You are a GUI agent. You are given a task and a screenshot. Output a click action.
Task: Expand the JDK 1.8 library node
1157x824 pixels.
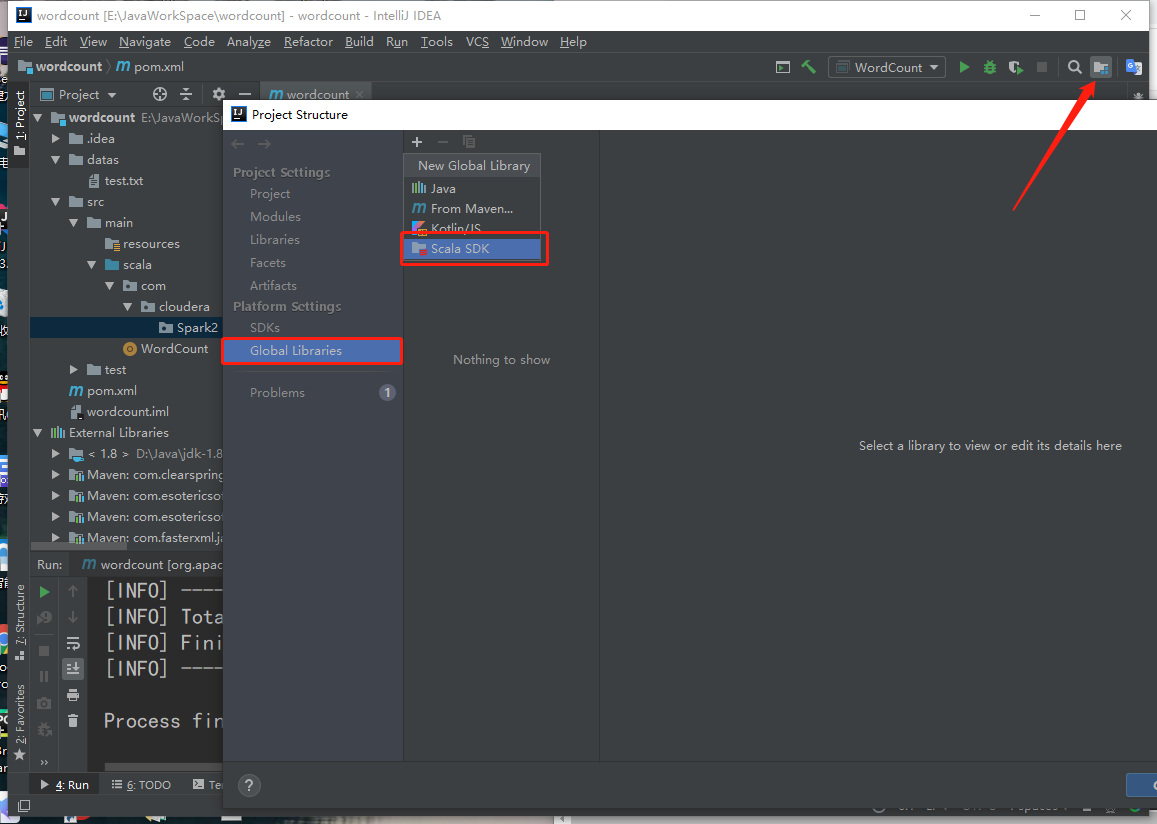[55, 454]
